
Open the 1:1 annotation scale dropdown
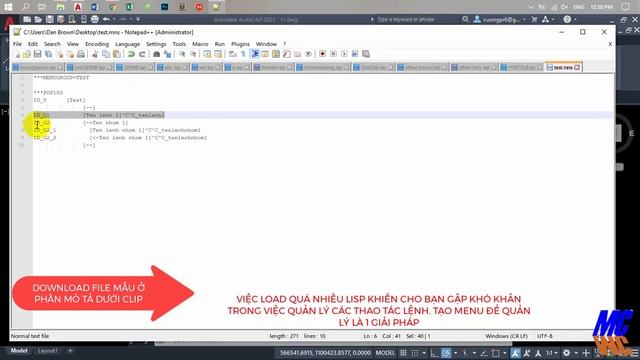click(x=552, y=353)
